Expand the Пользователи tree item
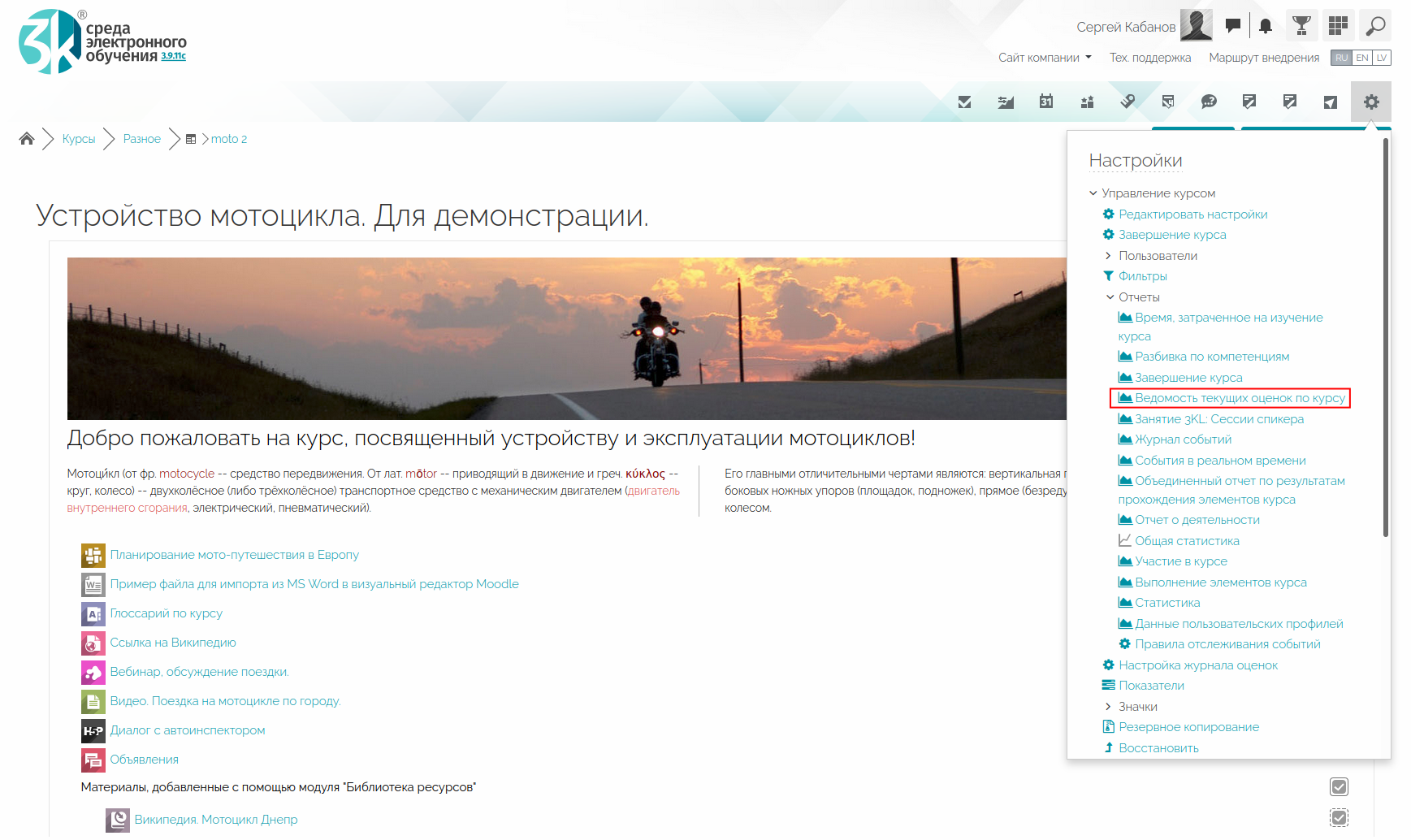Screen dimensions: 1411x840 click(x=1108, y=256)
